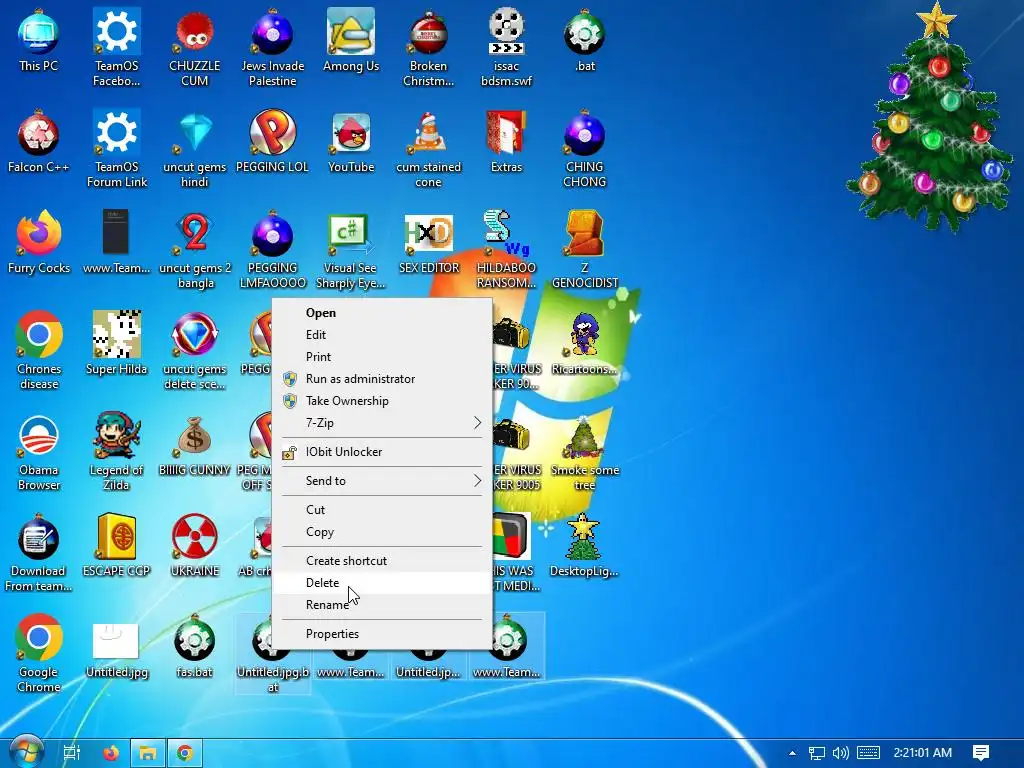Launch Chrome from the taskbar
The image size is (1024, 768).
pyautogui.click(x=185, y=753)
